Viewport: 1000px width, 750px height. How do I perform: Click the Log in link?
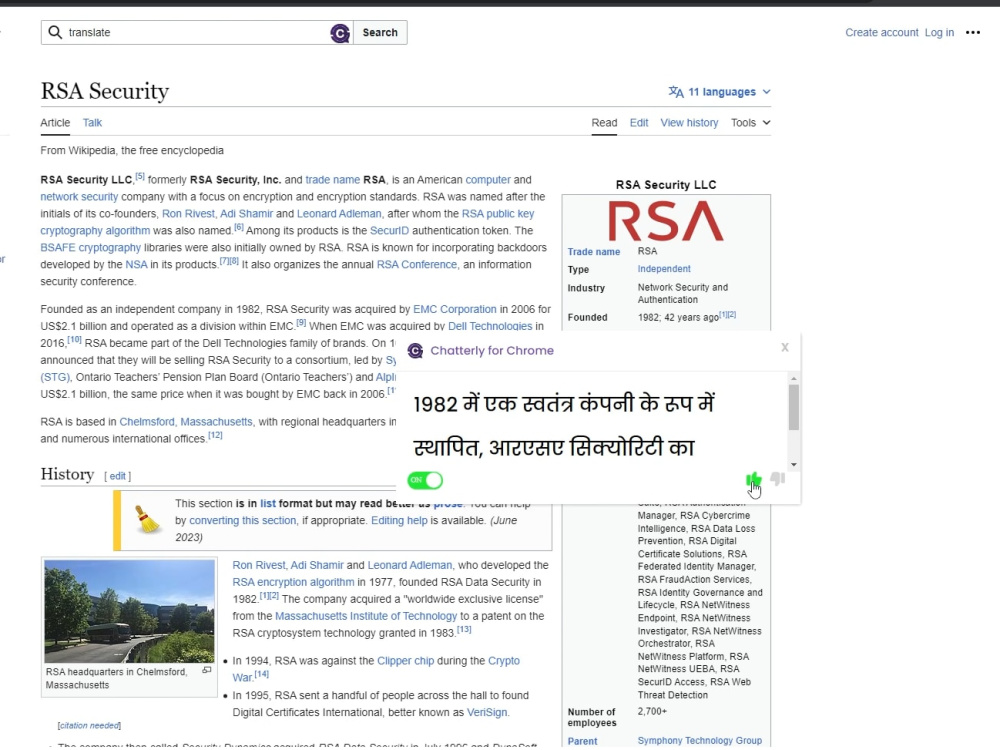[x=939, y=33]
